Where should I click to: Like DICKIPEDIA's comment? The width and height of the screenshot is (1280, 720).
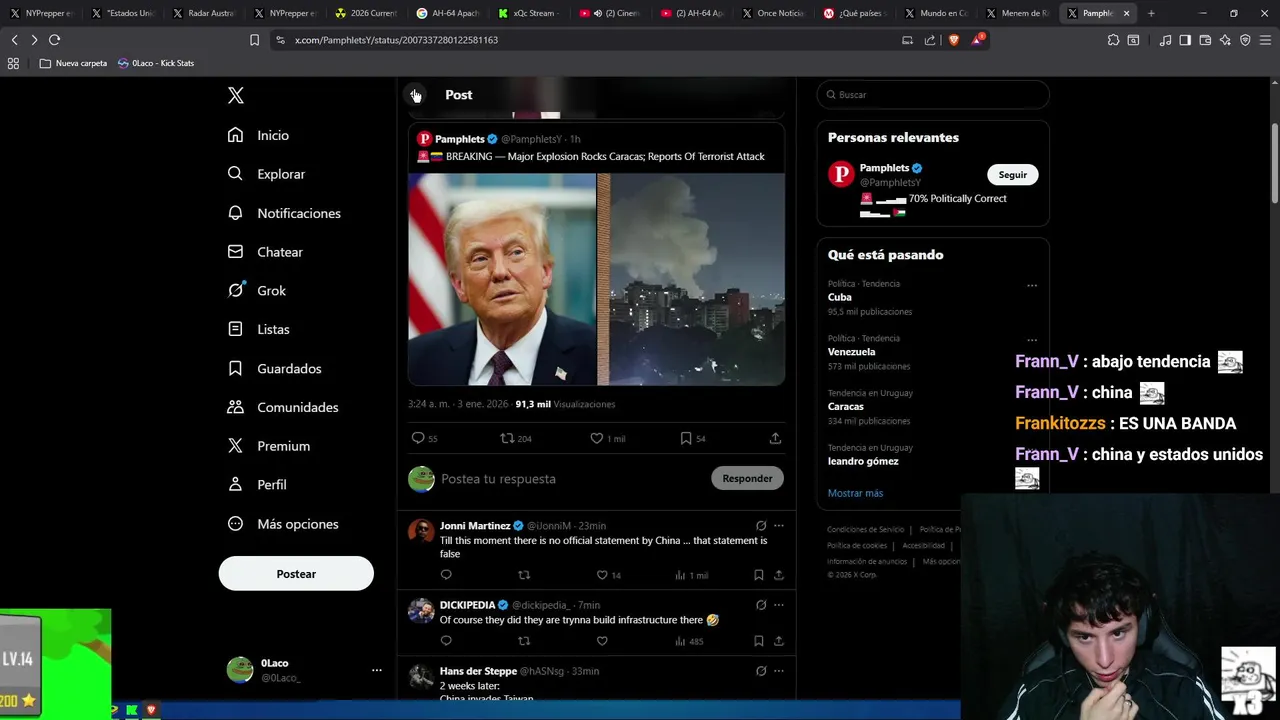602,641
